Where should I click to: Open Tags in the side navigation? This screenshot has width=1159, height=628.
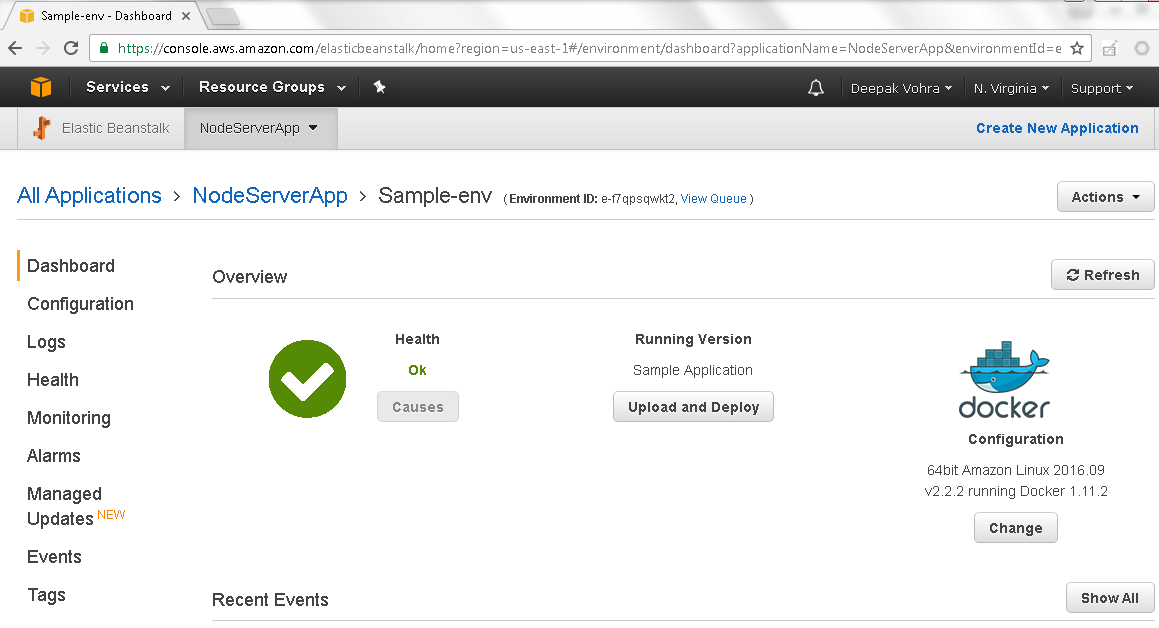click(x=47, y=595)
